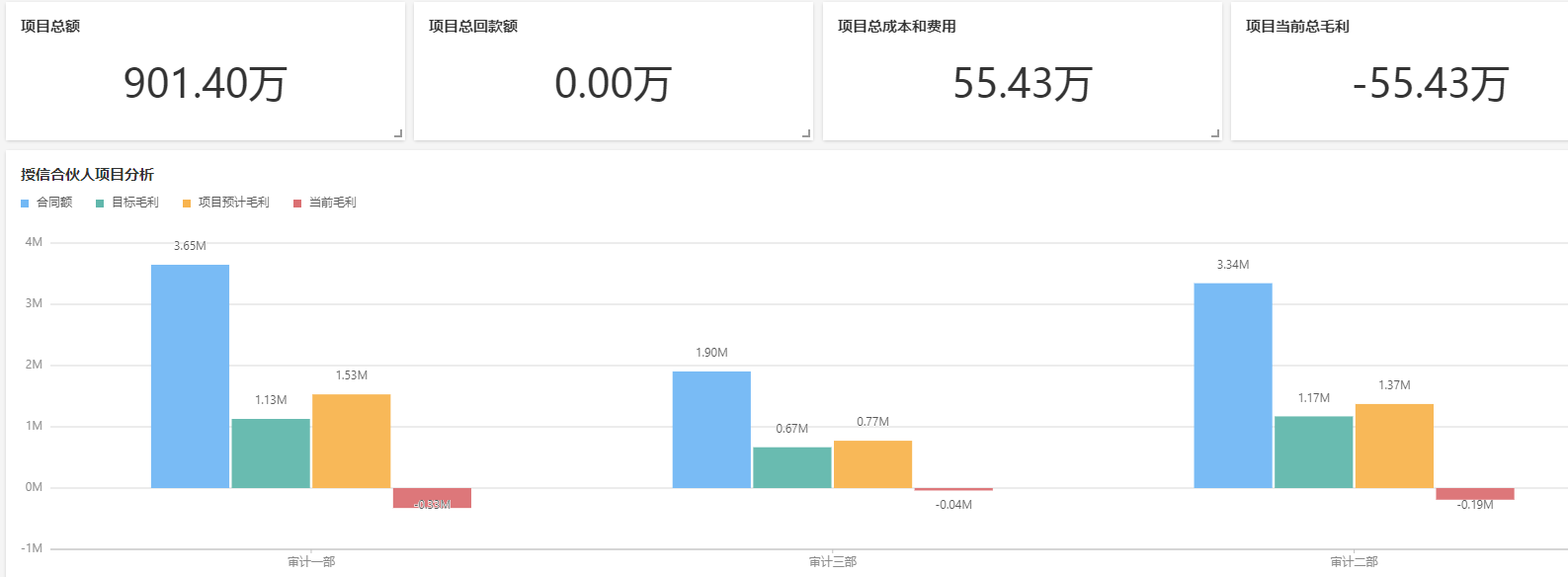Click the orange 0.77M bar in 审计三部
Image resolution: width=1568 pixels, height=577 pixels.
(872, 463)
